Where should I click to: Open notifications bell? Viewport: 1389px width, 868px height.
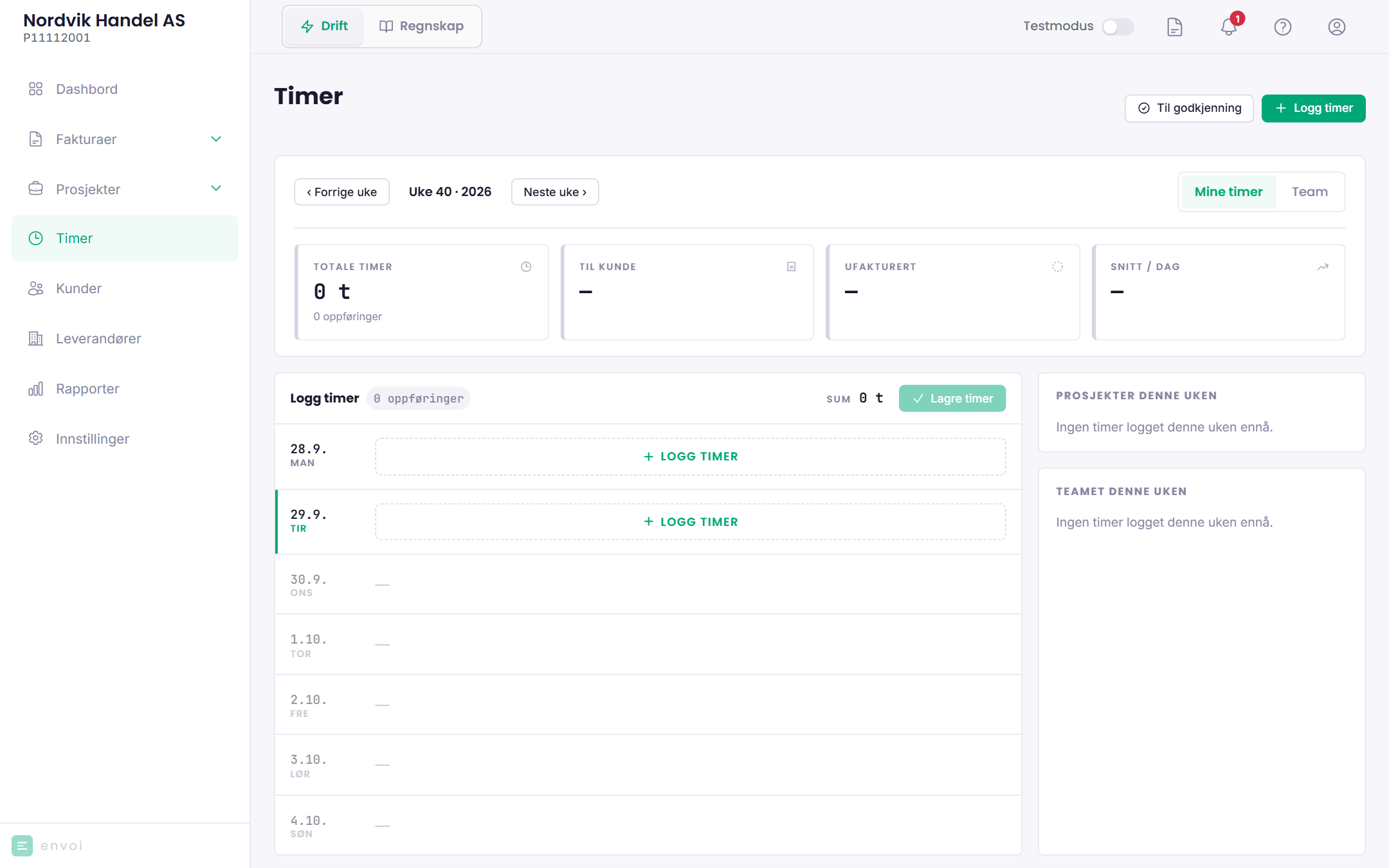click(1229, 26)
